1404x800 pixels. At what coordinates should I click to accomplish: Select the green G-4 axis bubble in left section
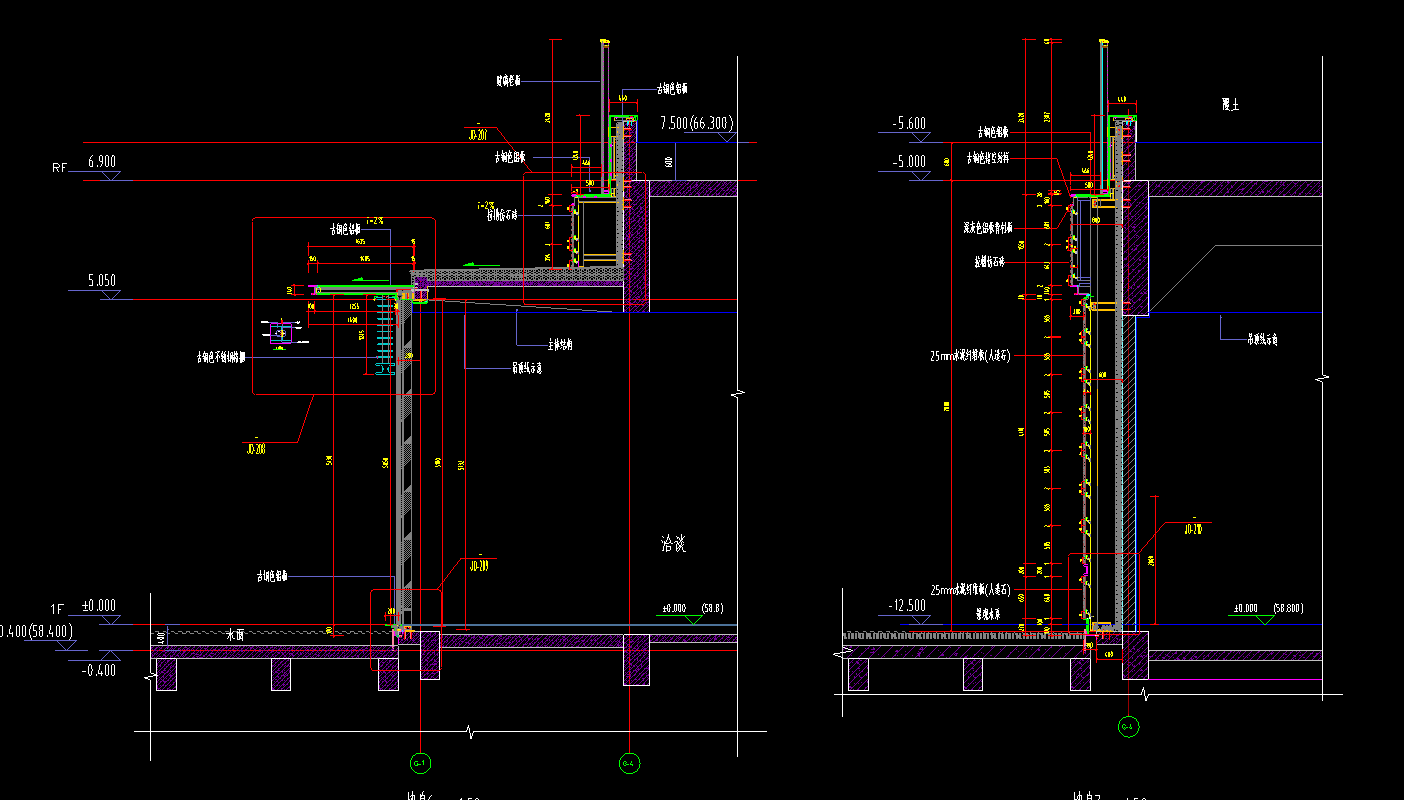coord(629,764)
